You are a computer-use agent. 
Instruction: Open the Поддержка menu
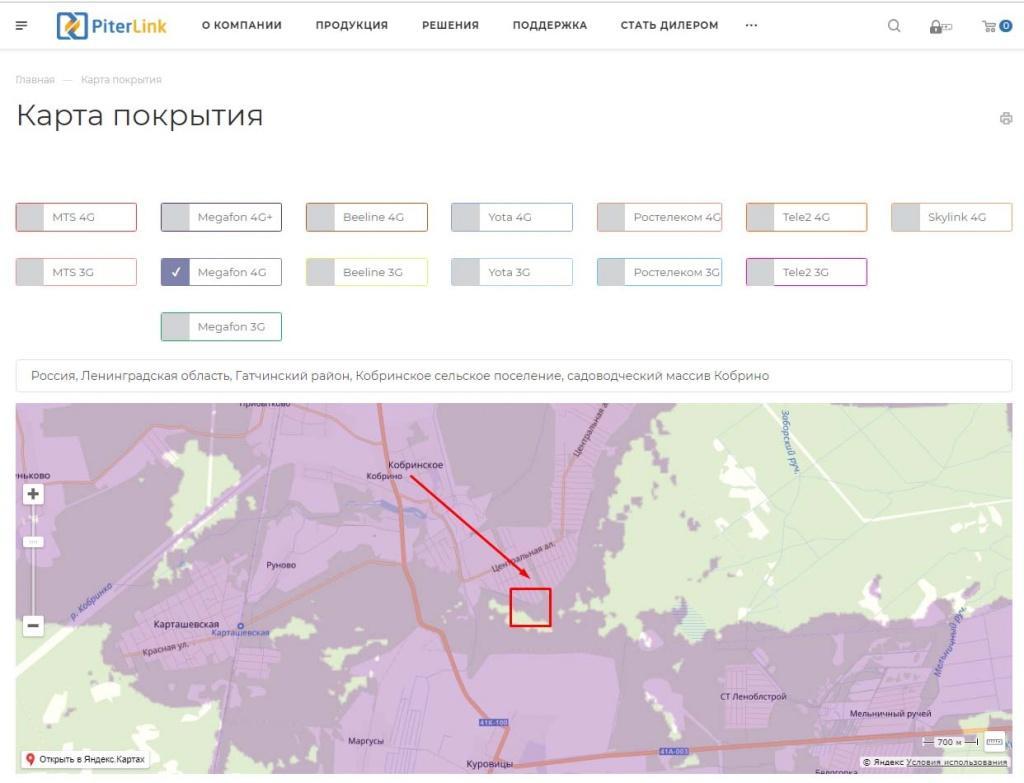pos(550,25)
